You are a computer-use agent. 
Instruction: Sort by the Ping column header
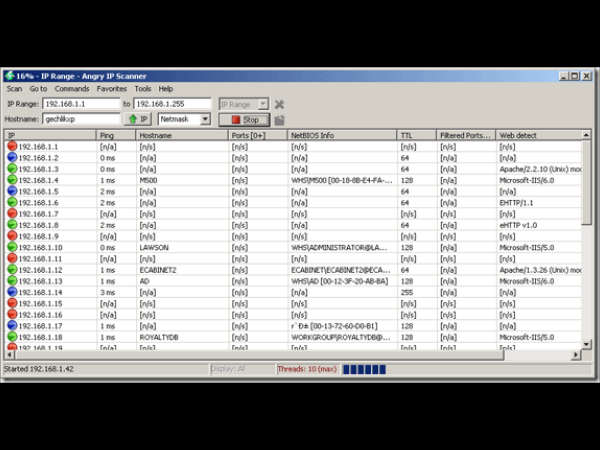(x=116, y=135)
